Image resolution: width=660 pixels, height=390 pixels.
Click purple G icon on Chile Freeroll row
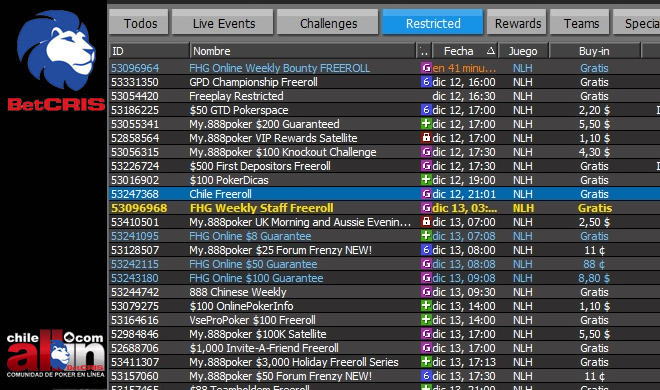[426, 194]
